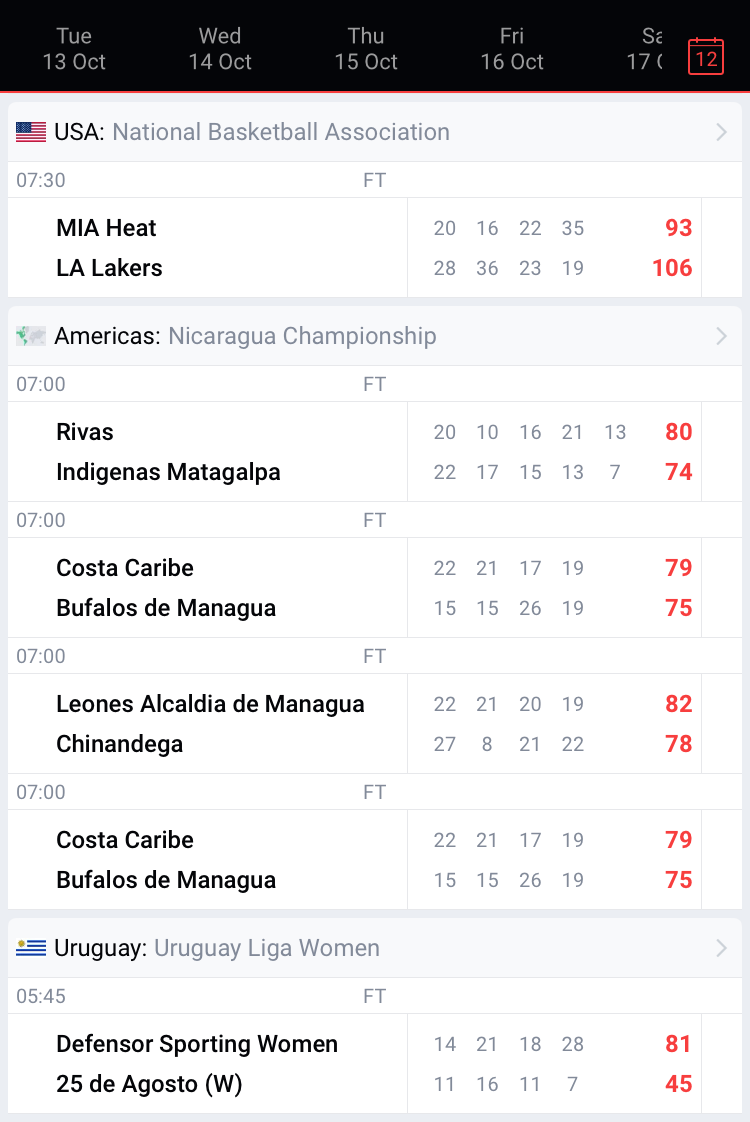Open the Uruguay Liga Women league title
Image resolution: width=750 pixels, height=1122 pixels.
click(267, 948)
